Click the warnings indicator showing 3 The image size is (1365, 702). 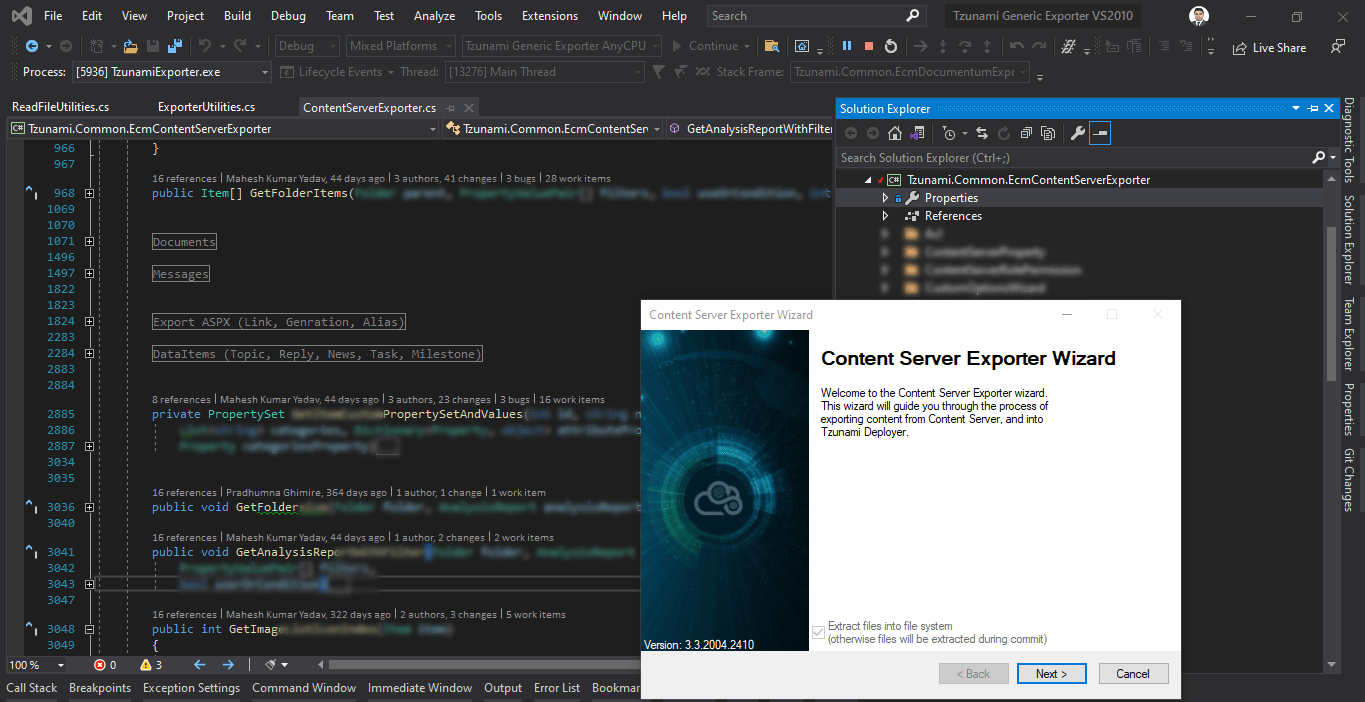151,665
